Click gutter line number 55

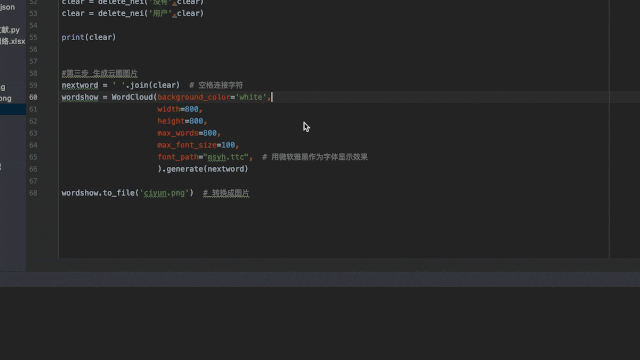pos(33,37)
